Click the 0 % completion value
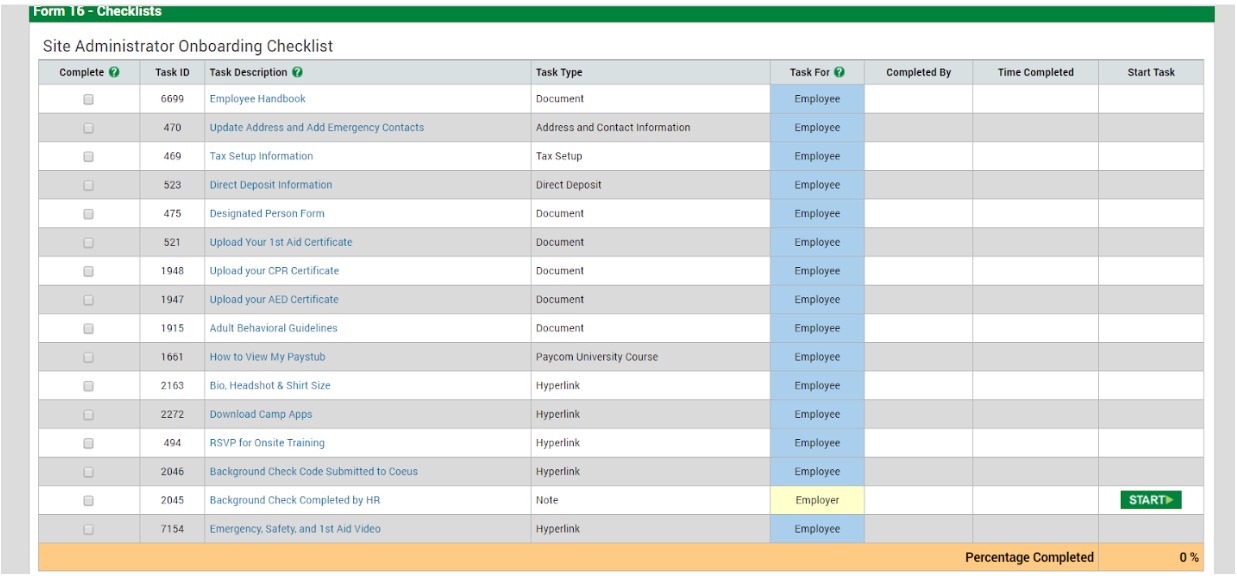 click(x=1189, y=557)
